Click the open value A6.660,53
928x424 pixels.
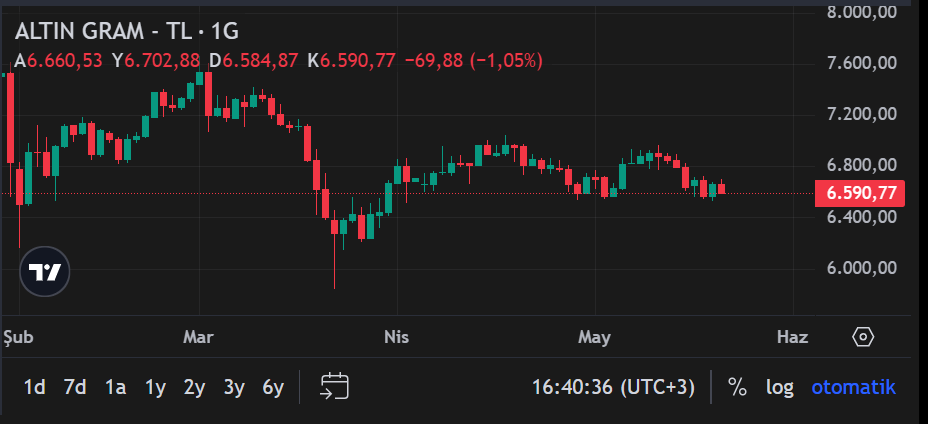click(x=59, y=60)
